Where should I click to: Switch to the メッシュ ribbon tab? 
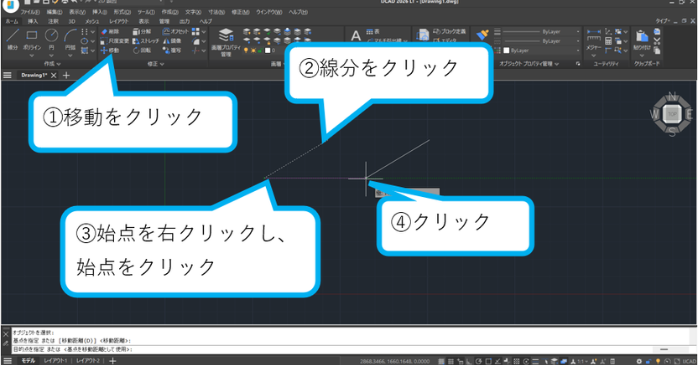click(x=92, y=21)
